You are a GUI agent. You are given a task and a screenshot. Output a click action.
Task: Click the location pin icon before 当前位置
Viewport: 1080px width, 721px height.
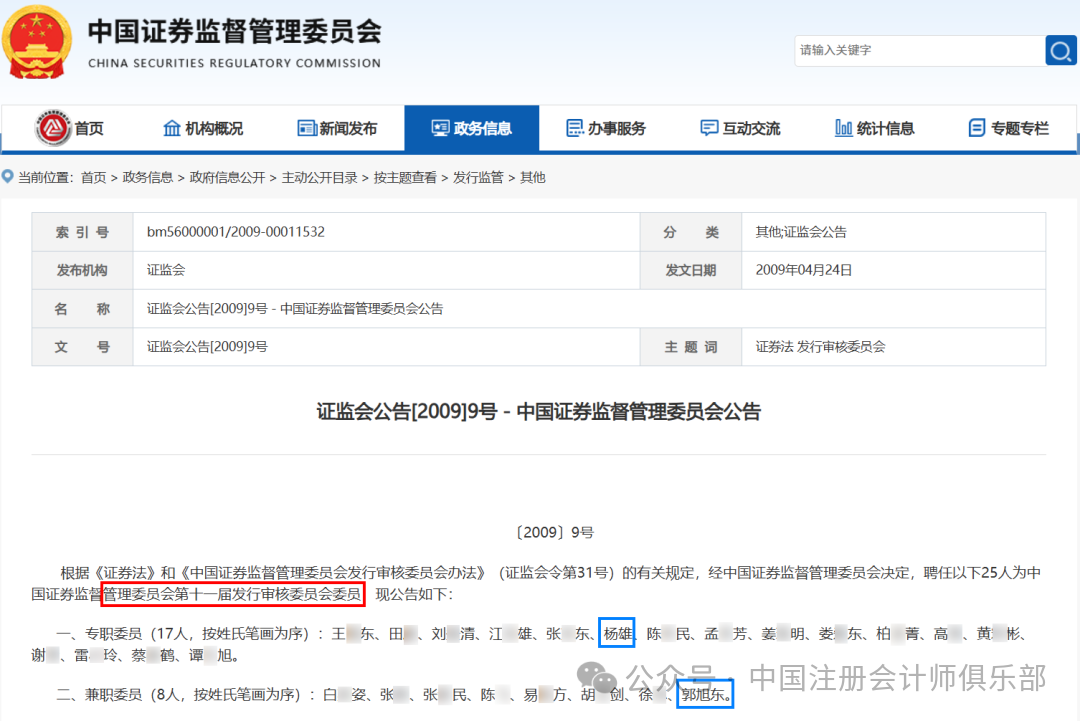tap(8, 177)
